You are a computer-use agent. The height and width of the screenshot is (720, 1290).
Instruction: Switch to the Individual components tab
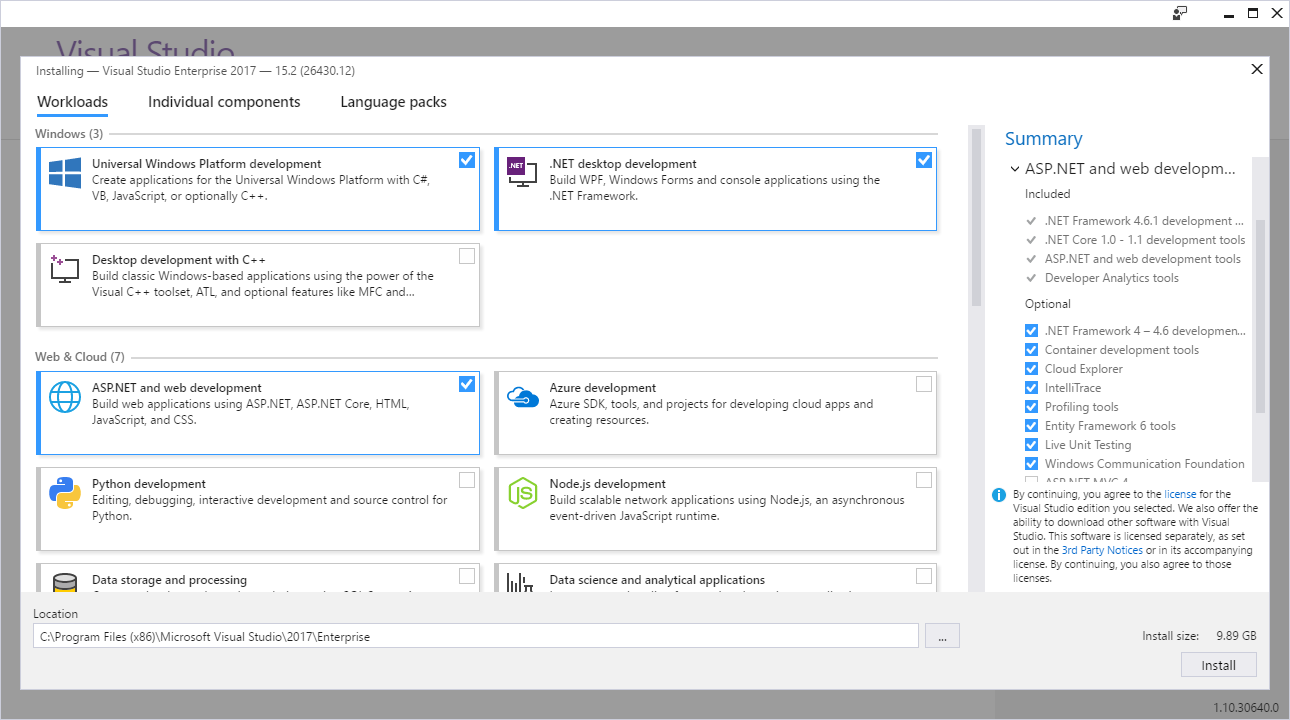coord(224,102)
